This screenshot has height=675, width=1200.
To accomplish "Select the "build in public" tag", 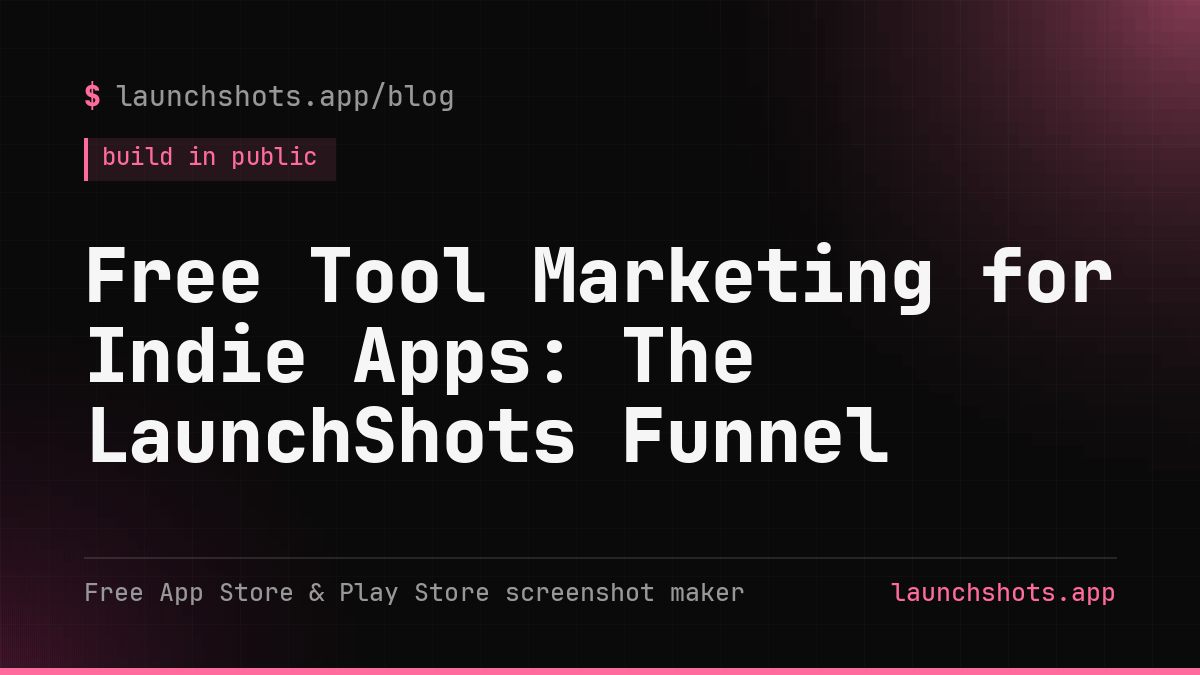I will coord(210,159).
